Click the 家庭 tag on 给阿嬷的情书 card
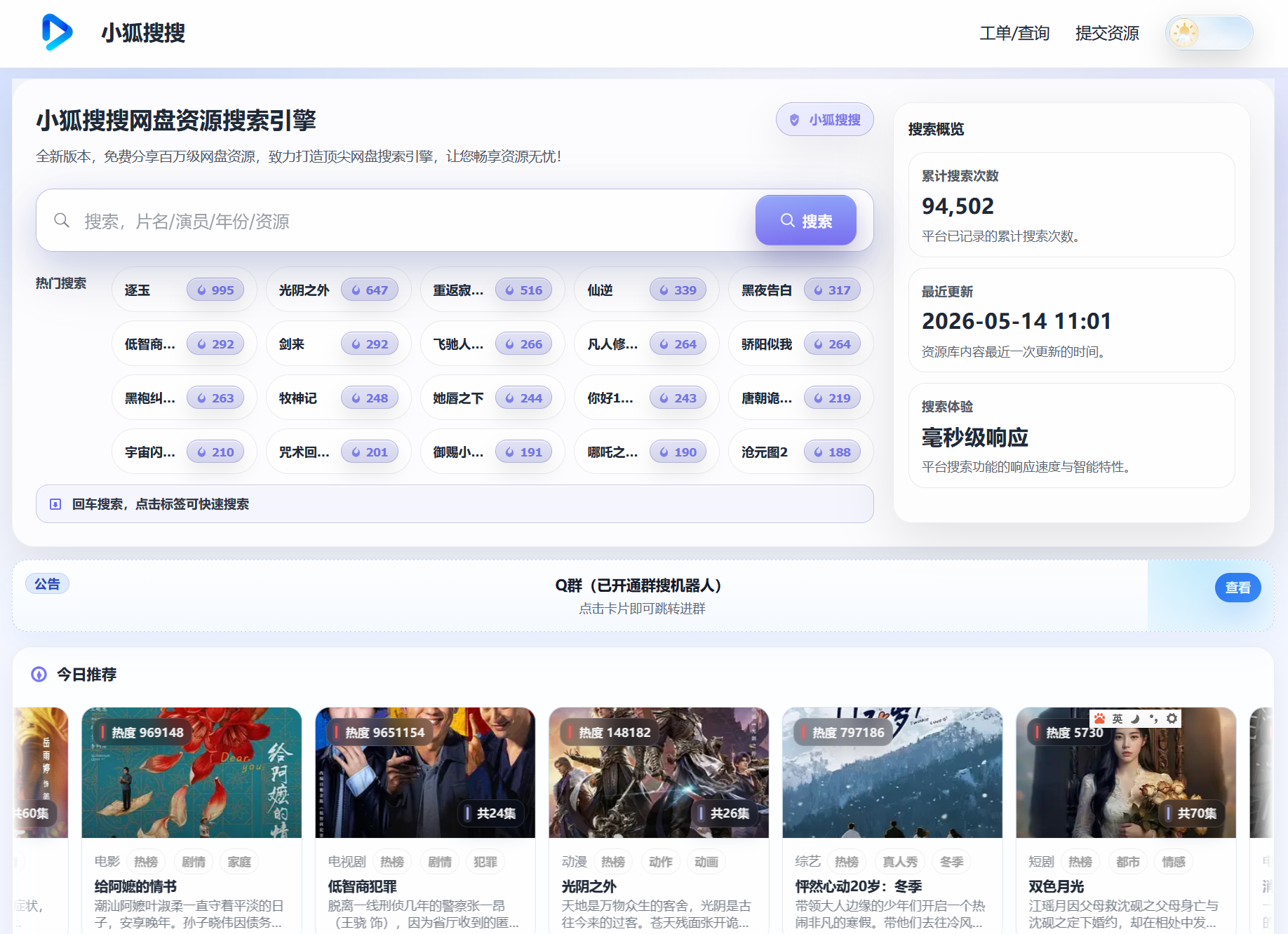This screenshot has height=934, width=1288. tap(239, 862)
